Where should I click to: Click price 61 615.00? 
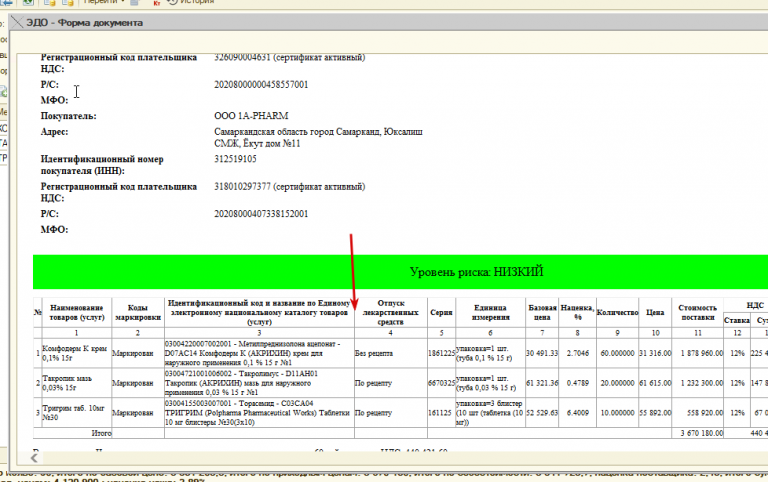pyautogui.click(x=655, y=383)
